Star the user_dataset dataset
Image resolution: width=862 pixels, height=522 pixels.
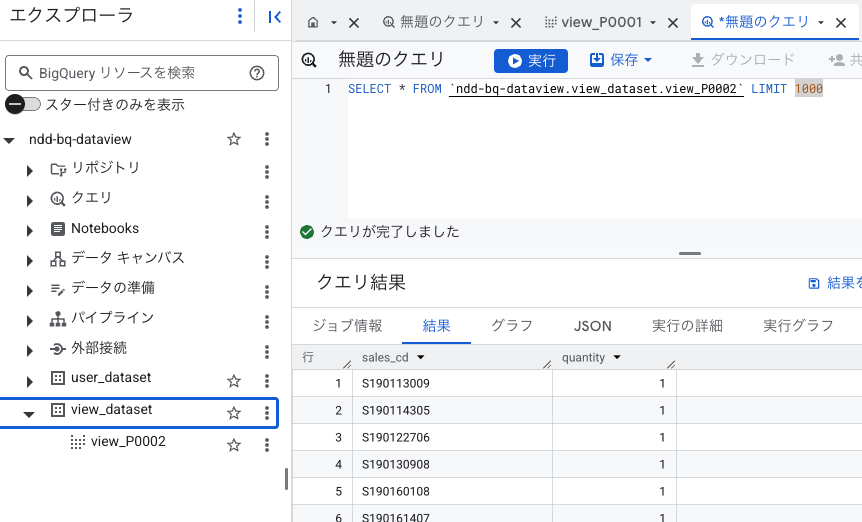point(234,381)
